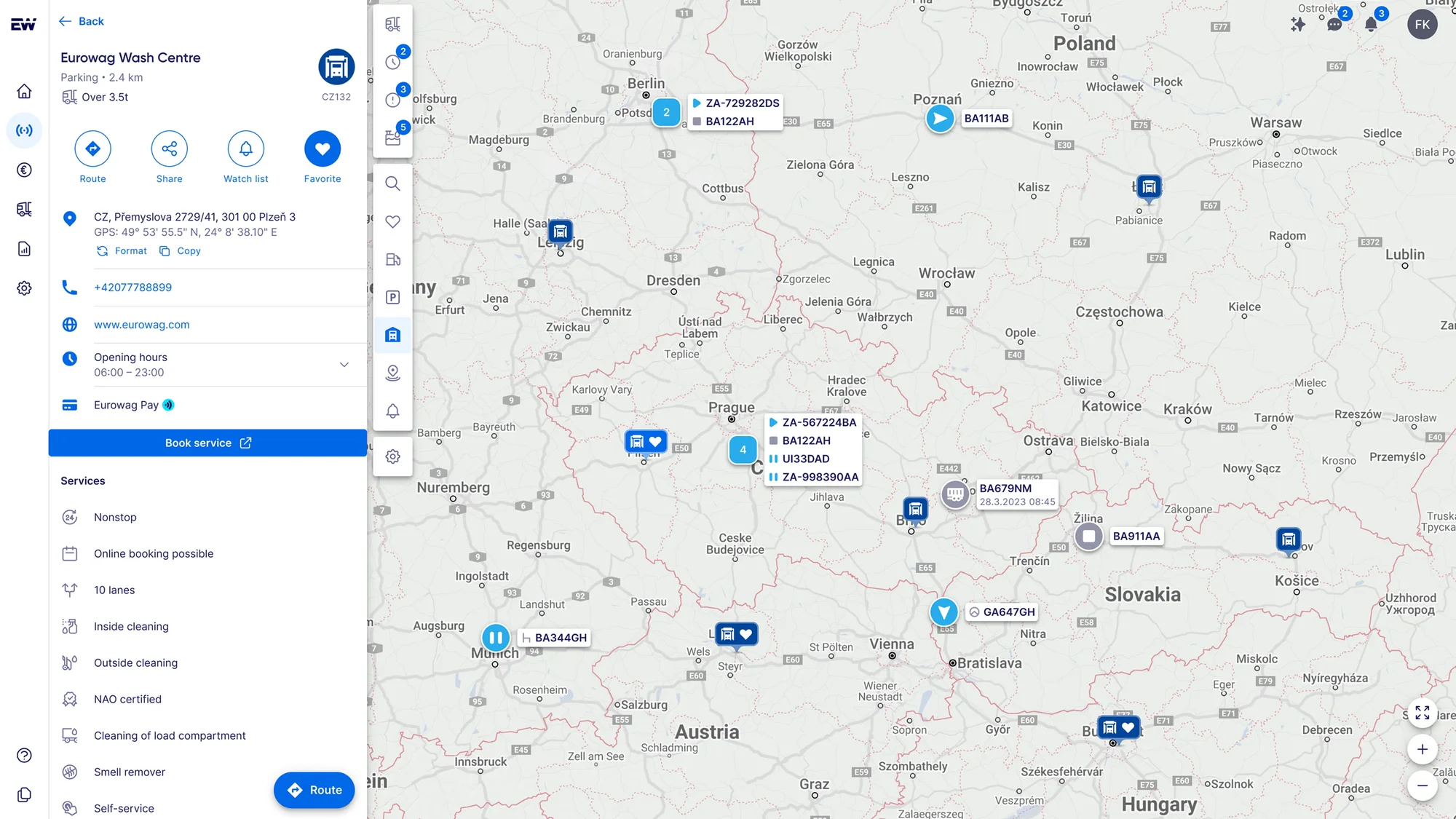
Task: Open www.eurowag.com website link
Action: [x=141, y=325]
